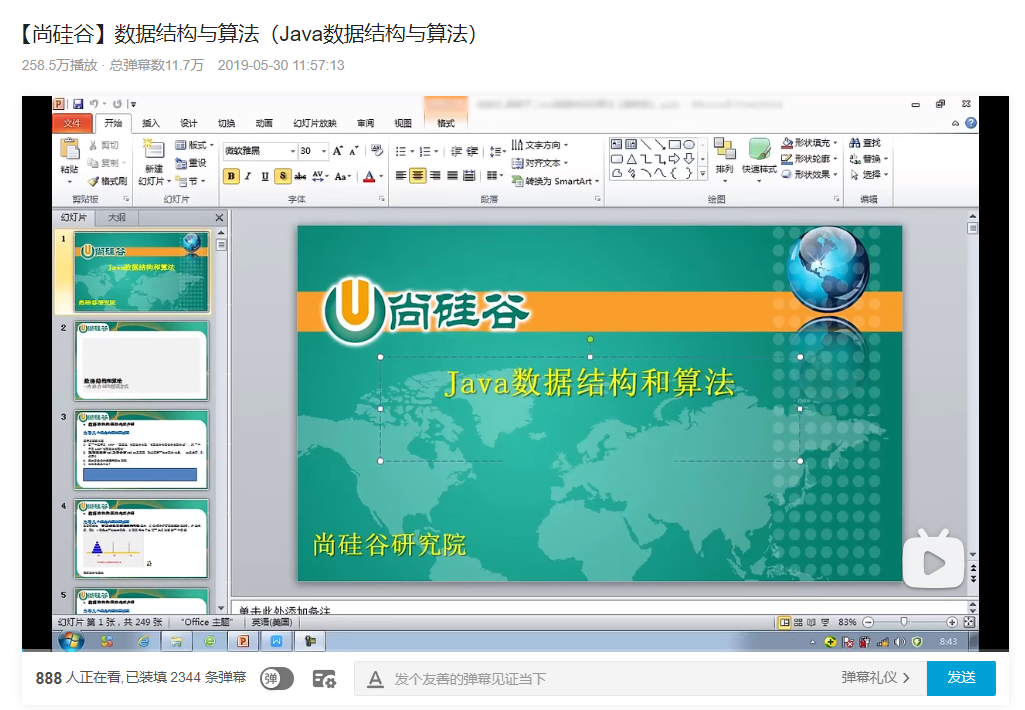1025x710 pixels.
Task: Click the Paste clipboard icon
Action: click(69, 150)
